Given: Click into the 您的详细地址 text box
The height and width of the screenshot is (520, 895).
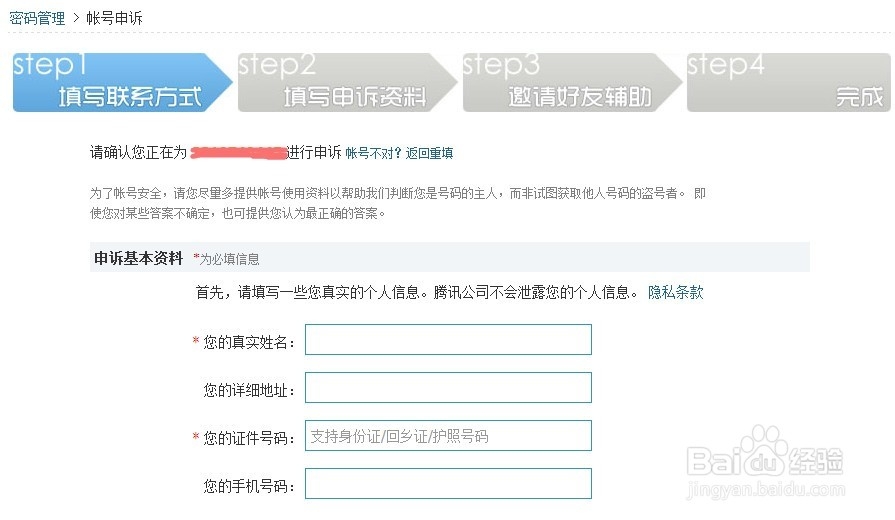Looking at the screenshot, I should point(448,388).
